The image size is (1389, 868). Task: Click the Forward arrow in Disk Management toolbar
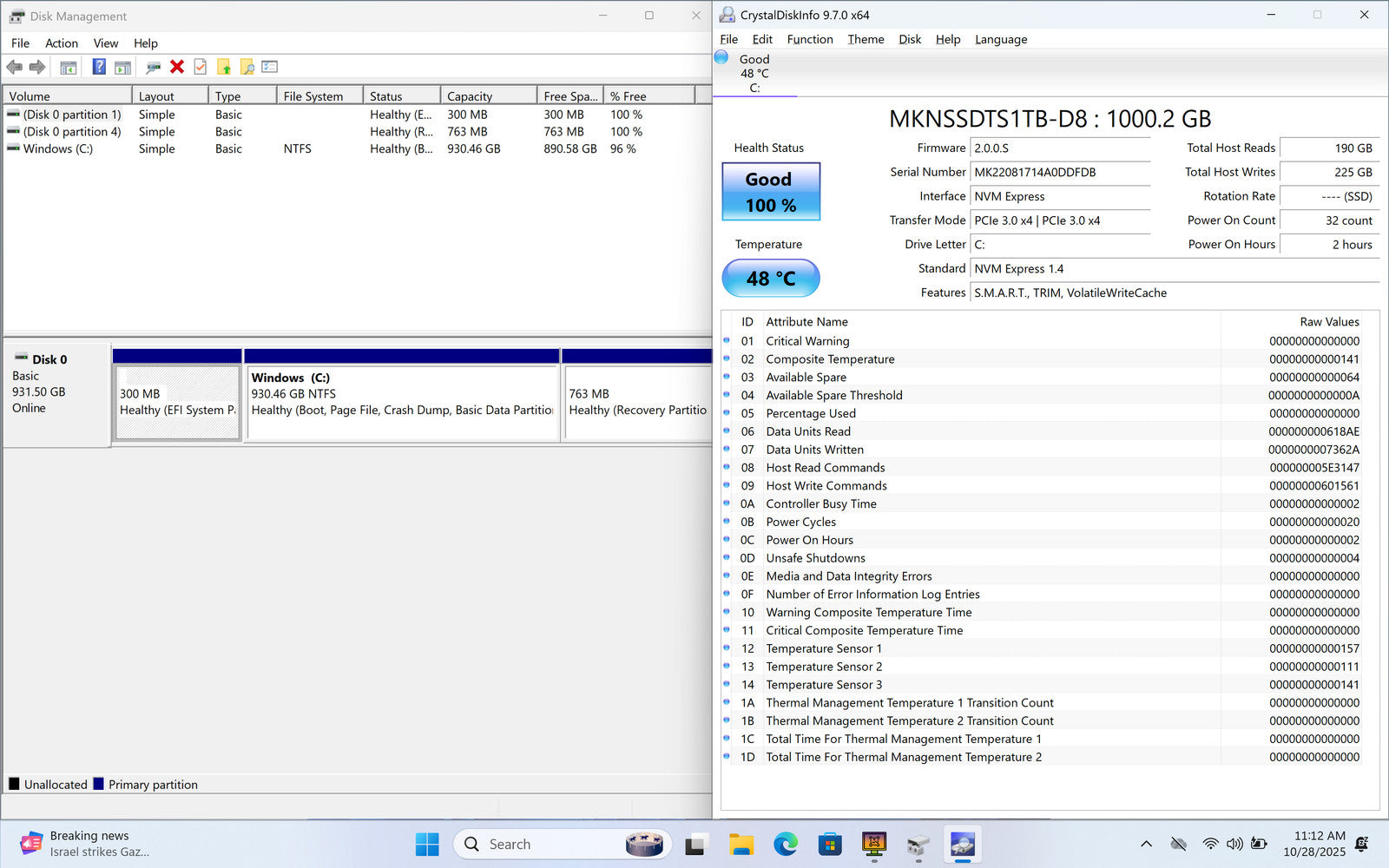(x=37, y=67)
